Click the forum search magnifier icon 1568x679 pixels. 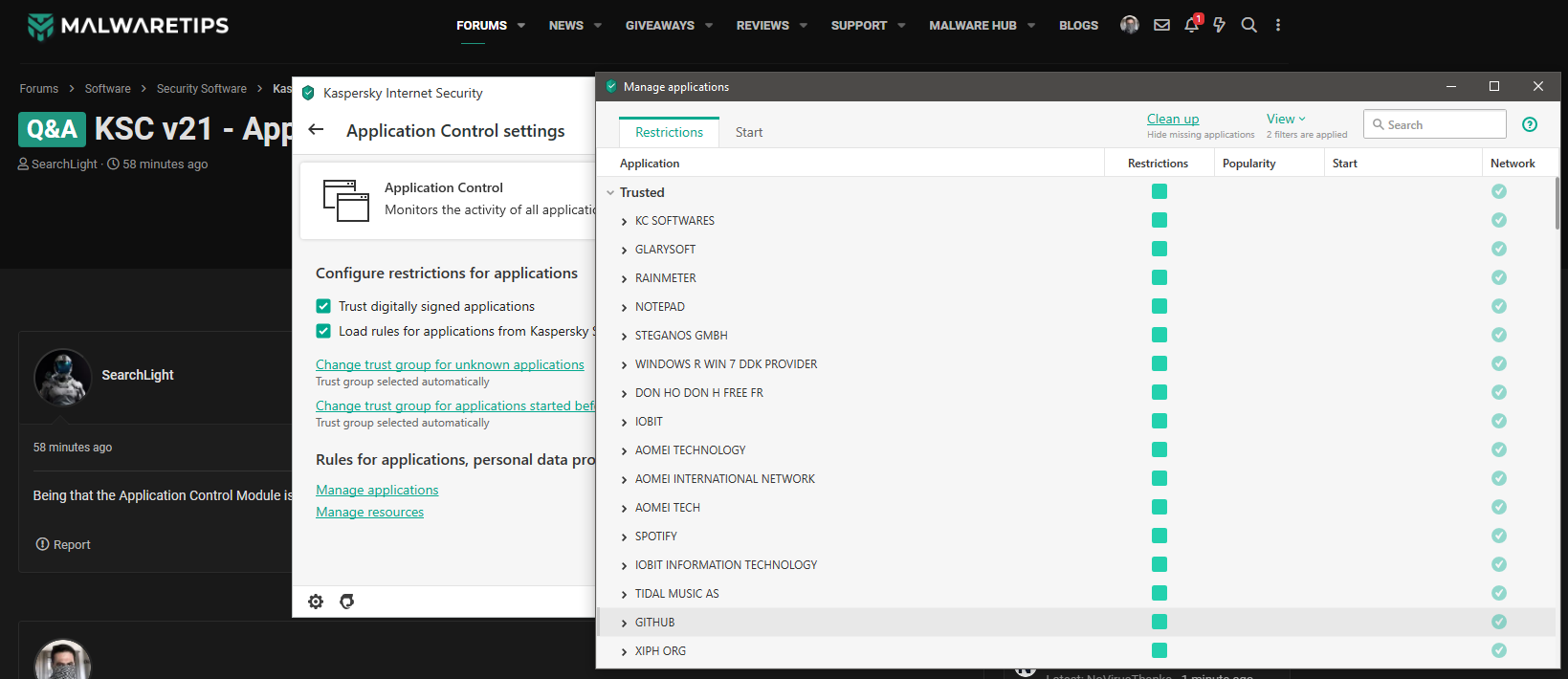[x=1248, y=26]
